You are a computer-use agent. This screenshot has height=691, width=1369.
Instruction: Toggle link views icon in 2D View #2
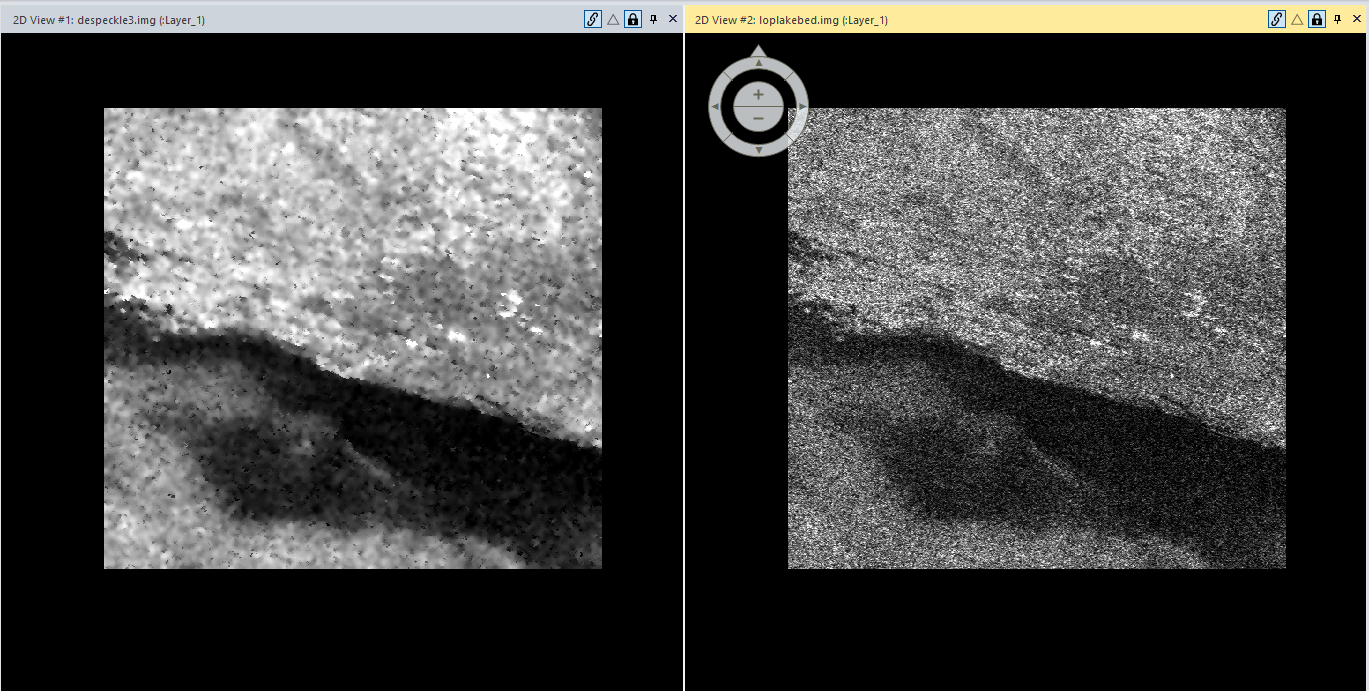[x=1277, y=19]
